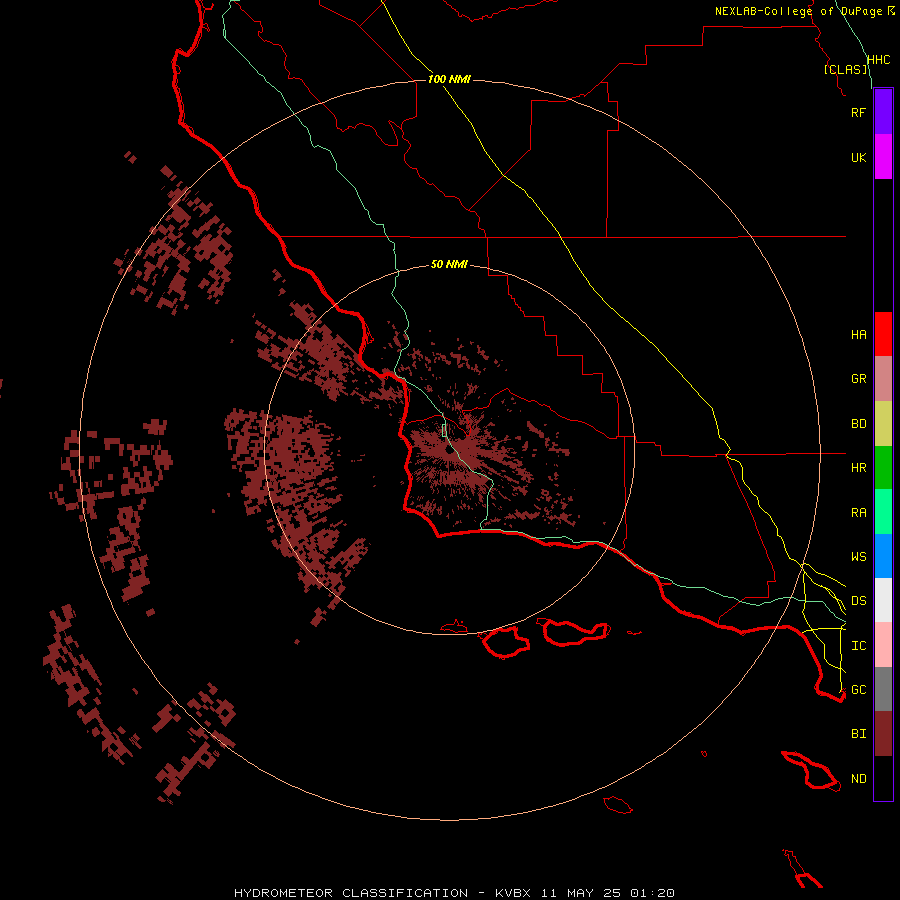Click the WS legend label
This screenshot has height=900, width=900.
[858, 556]
